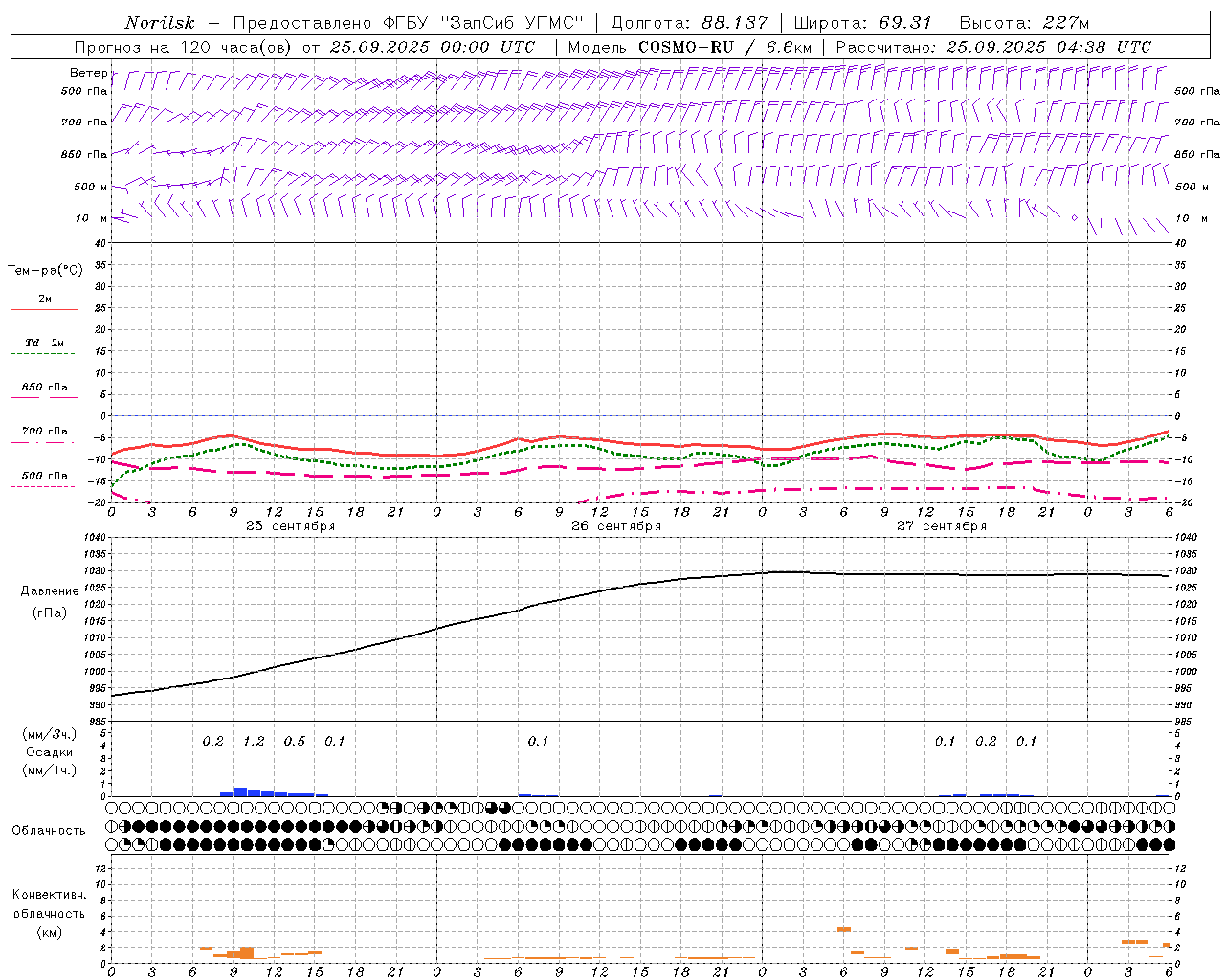The width and height of the screenshot is (1225, 980).
Task: Click the Высота: 227м header value
Action: point(1024,23)
